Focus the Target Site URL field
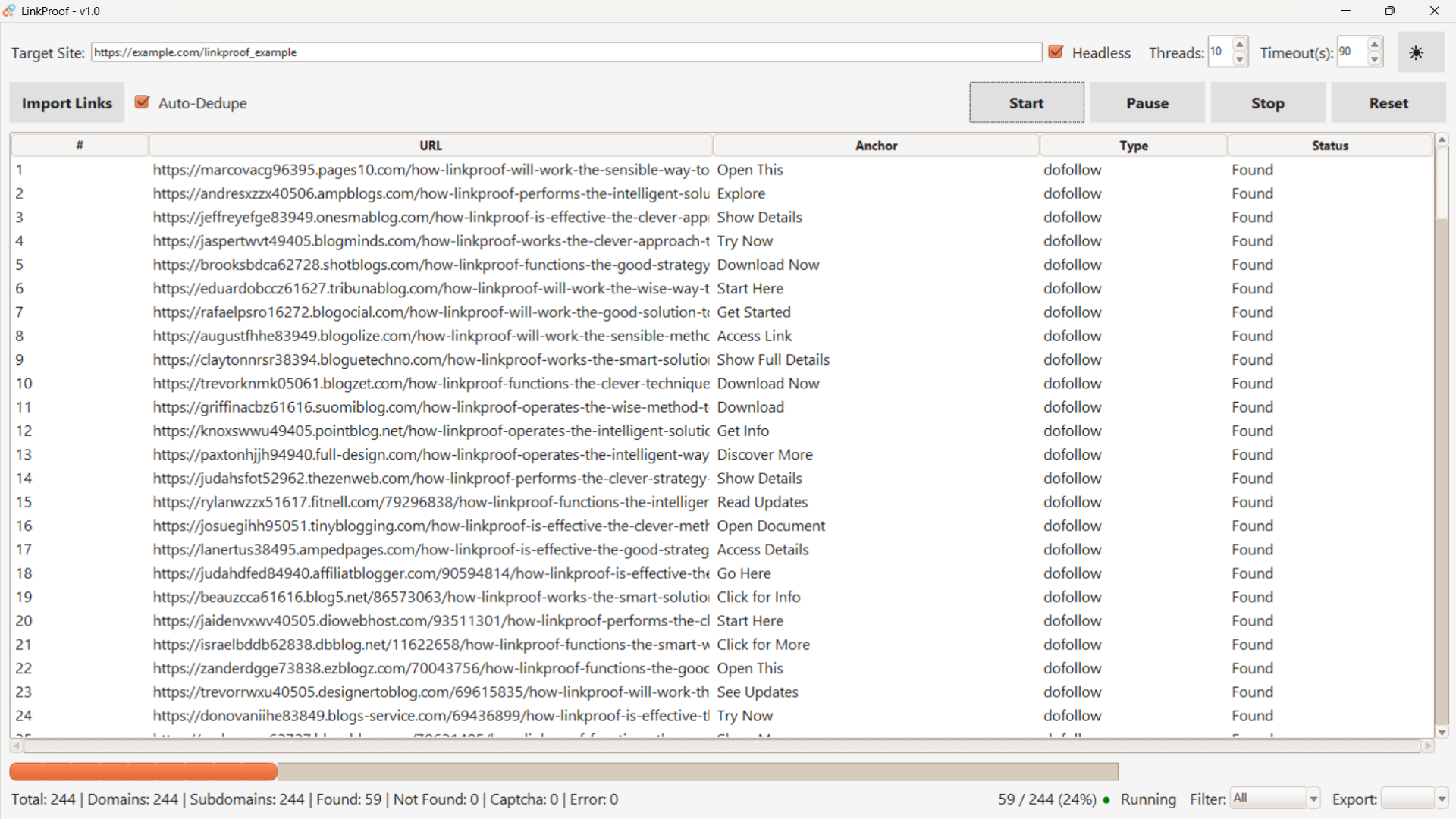The height and width of the screenshot is (819, 1456). pyautogui.click(x=566, y=52)
